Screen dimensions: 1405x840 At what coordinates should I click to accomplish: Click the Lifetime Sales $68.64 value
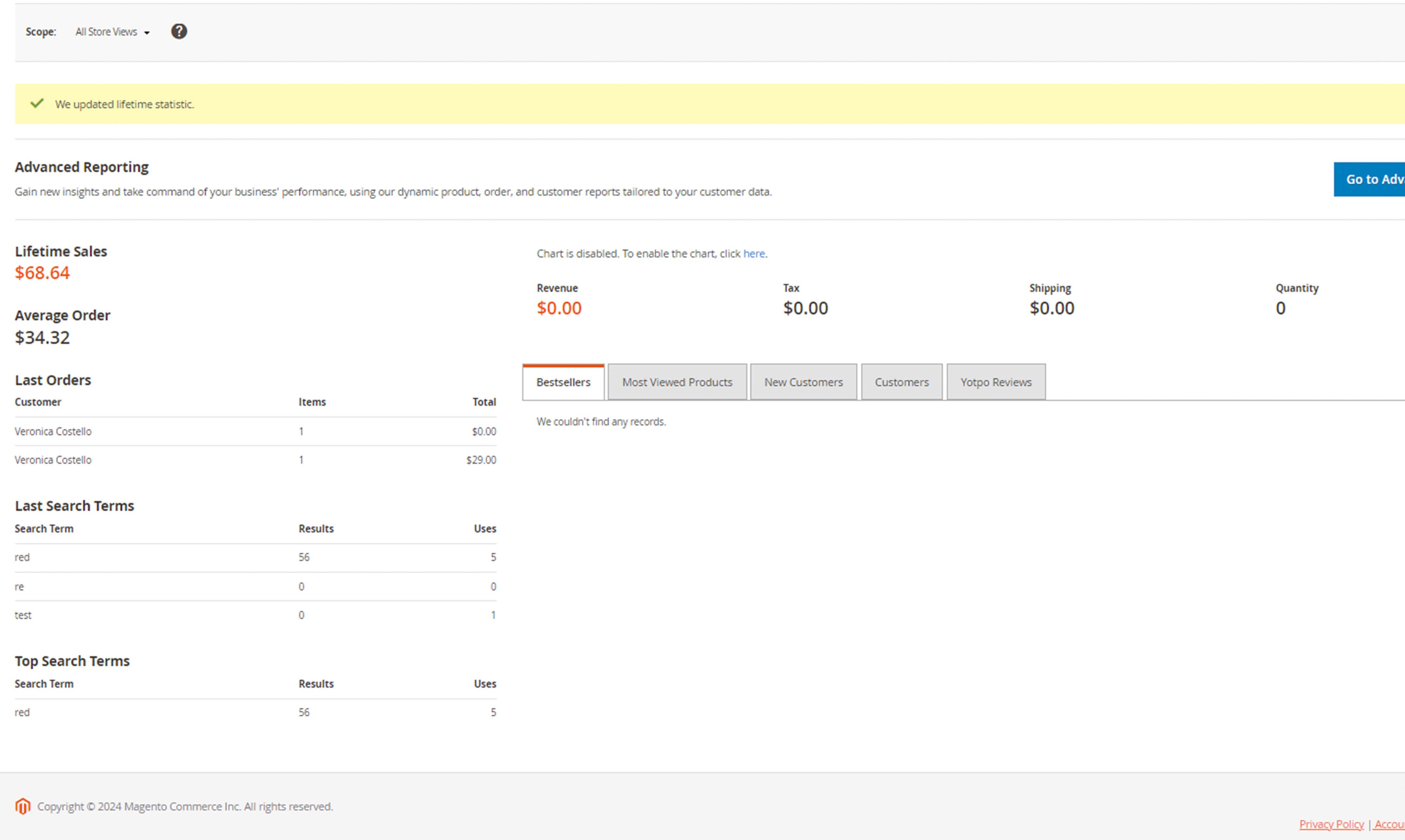(x=43, y=273)
